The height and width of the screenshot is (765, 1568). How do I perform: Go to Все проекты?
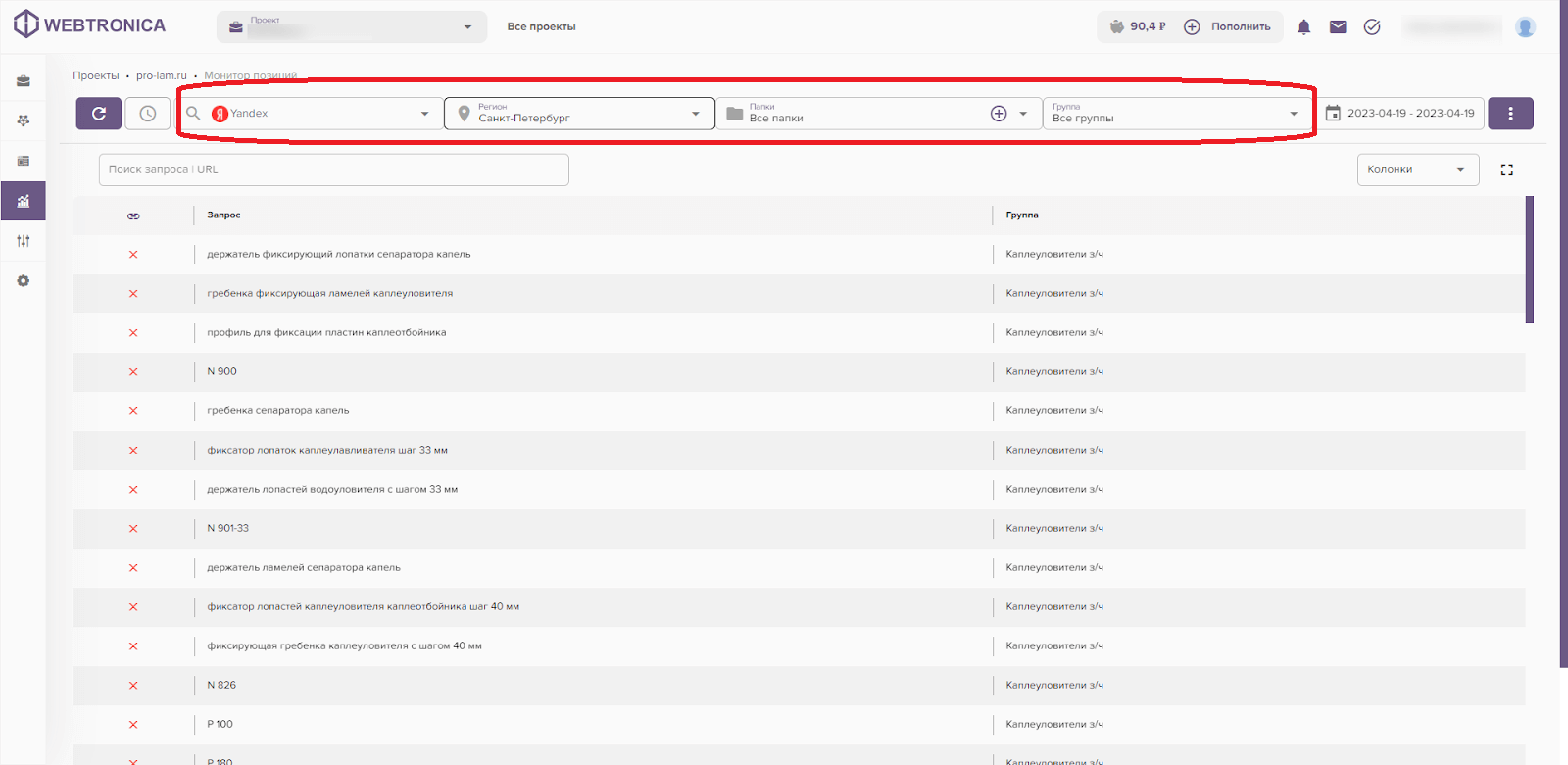(541, 27)
